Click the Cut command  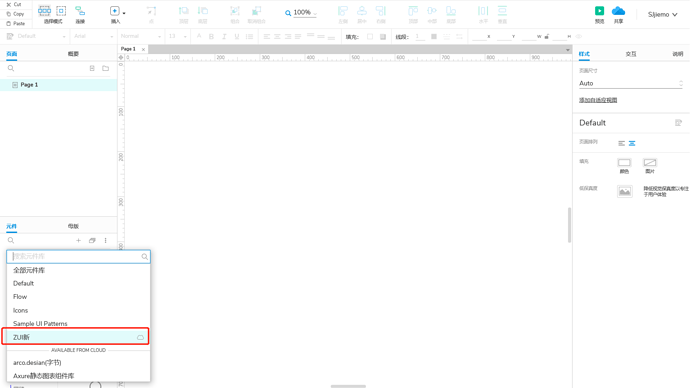(14, 4)
